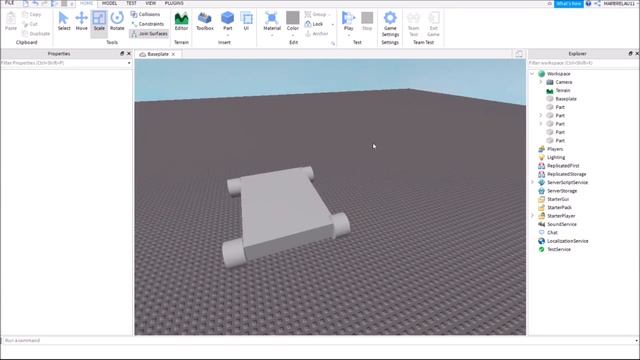The image size is (640, 360).
Task: Select Terrain in the Explorer
Action: [562, 91]
